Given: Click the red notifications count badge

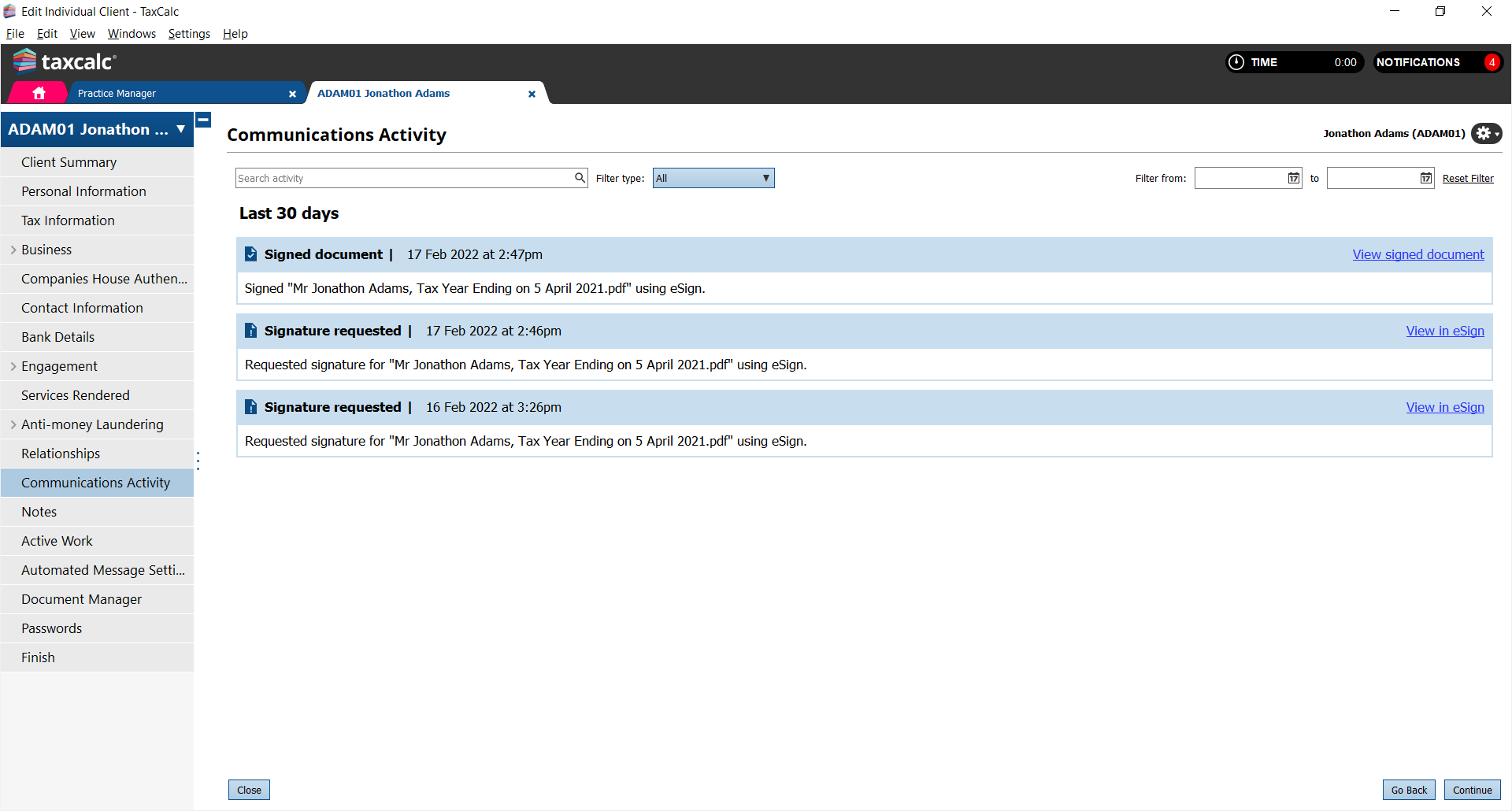Looking at the screenshot, I should click(1492, 62).
